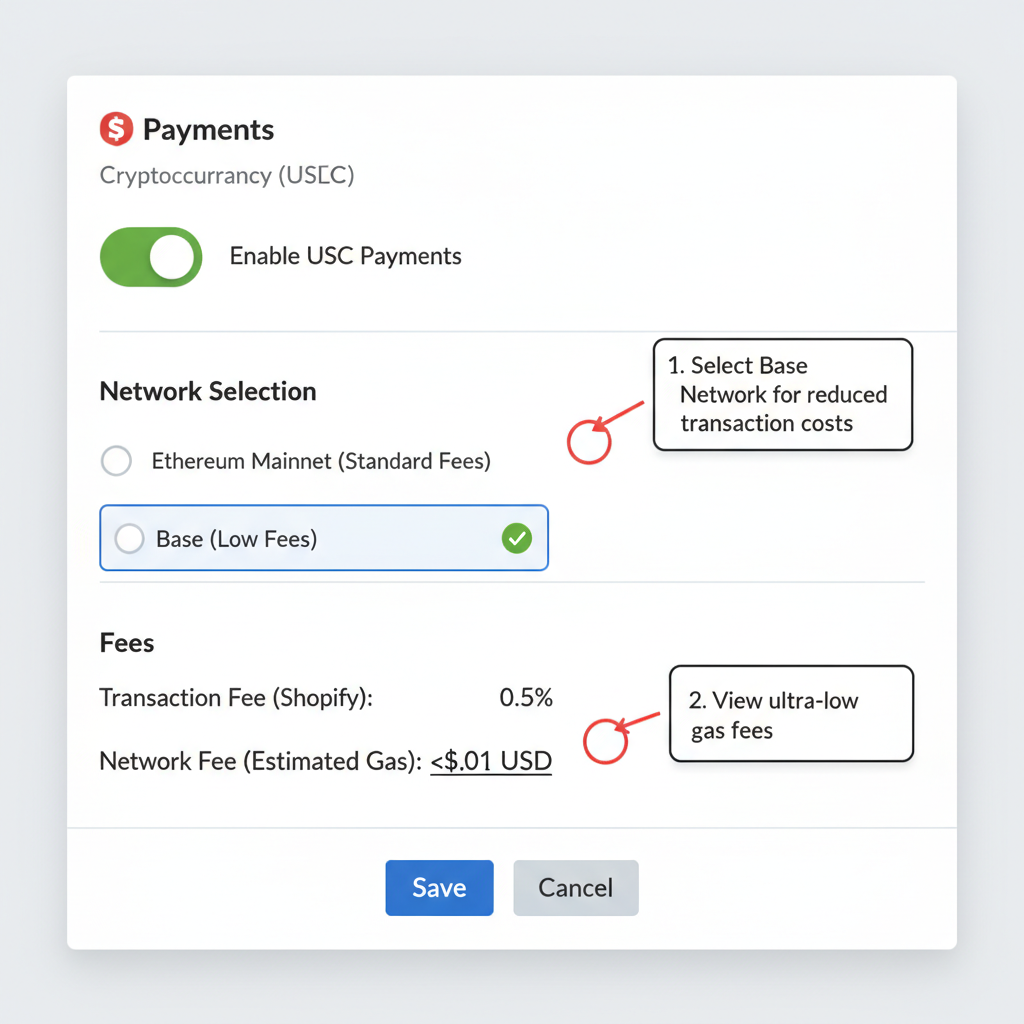This screenshot has height=1024, width=1024.
Task: Select the Base (Low Fees) radio button
Action: coord(129,538)
